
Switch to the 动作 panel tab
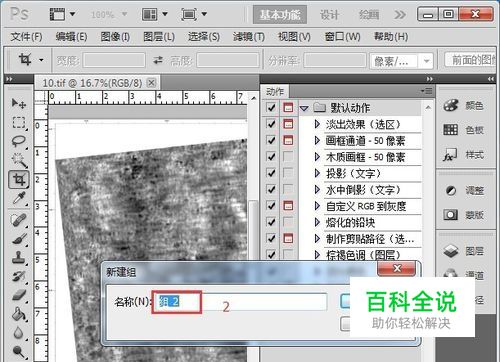pos(275,92)
